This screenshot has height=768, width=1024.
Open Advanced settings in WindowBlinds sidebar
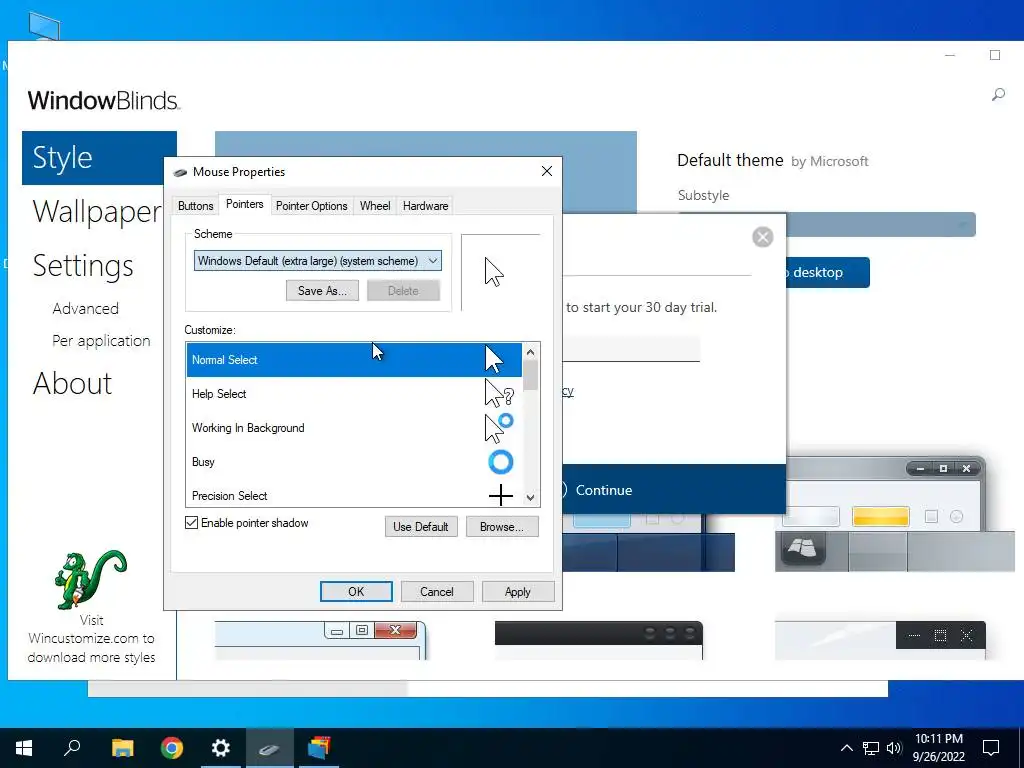coord(86,308)
